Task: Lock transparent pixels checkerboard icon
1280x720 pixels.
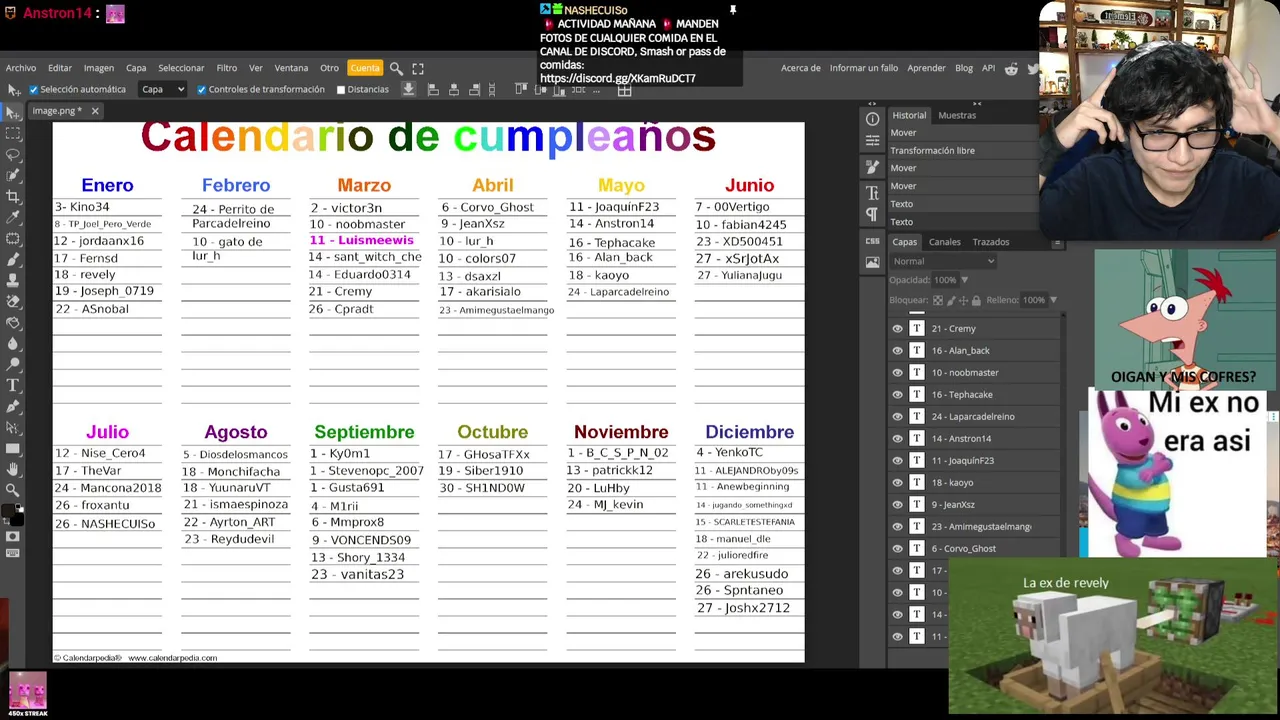Action: tap(938, 300)
